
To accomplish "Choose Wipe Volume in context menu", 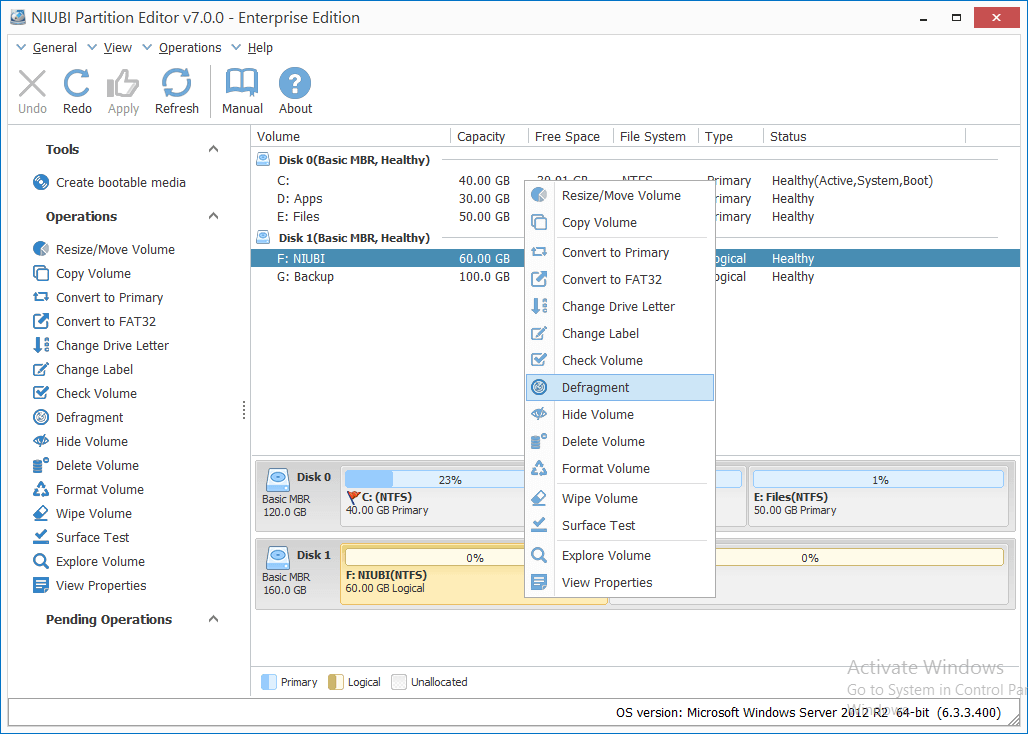I will click(x=620, y=498).
